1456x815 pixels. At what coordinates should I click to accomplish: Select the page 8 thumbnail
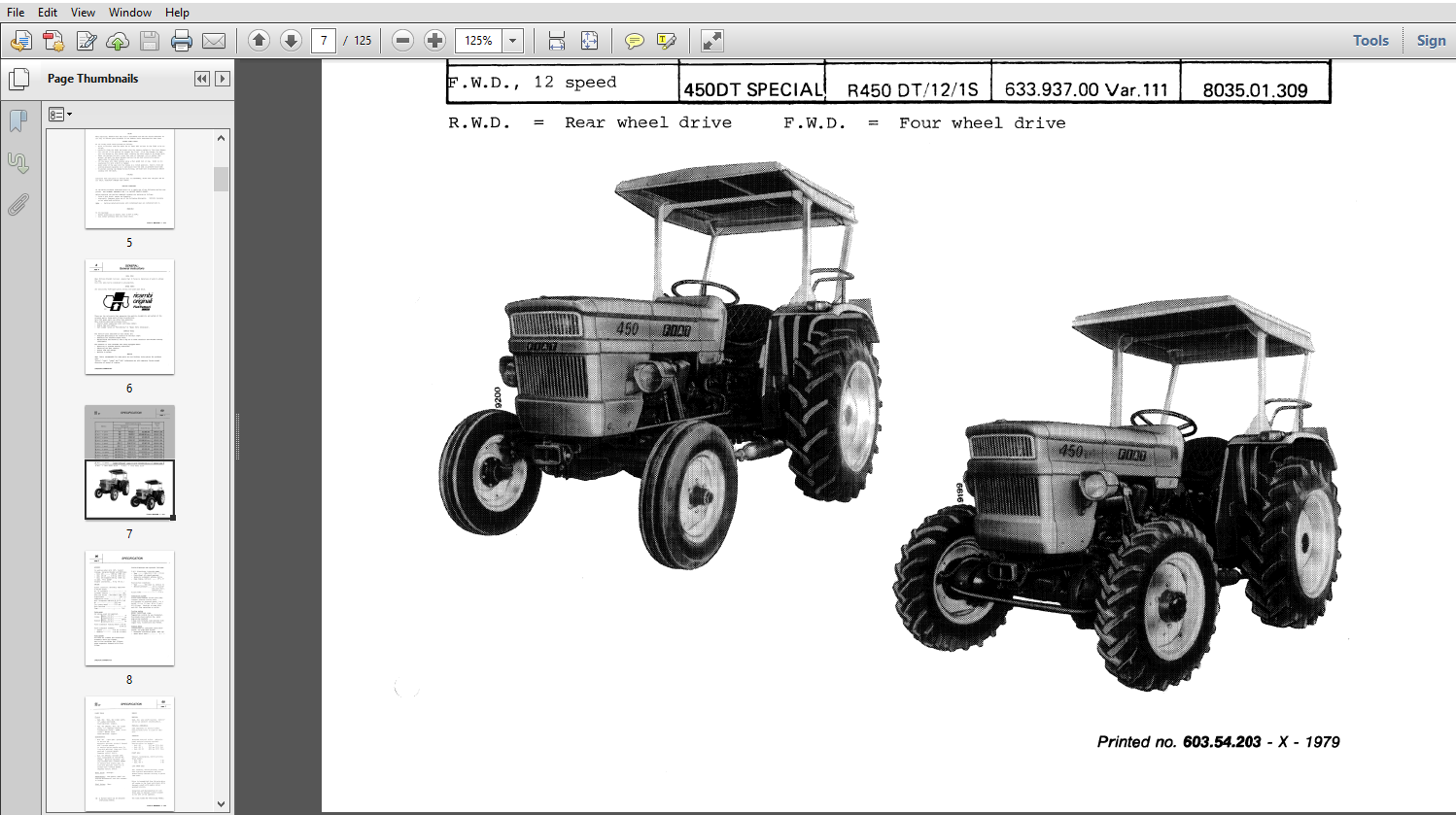point(129,608)
